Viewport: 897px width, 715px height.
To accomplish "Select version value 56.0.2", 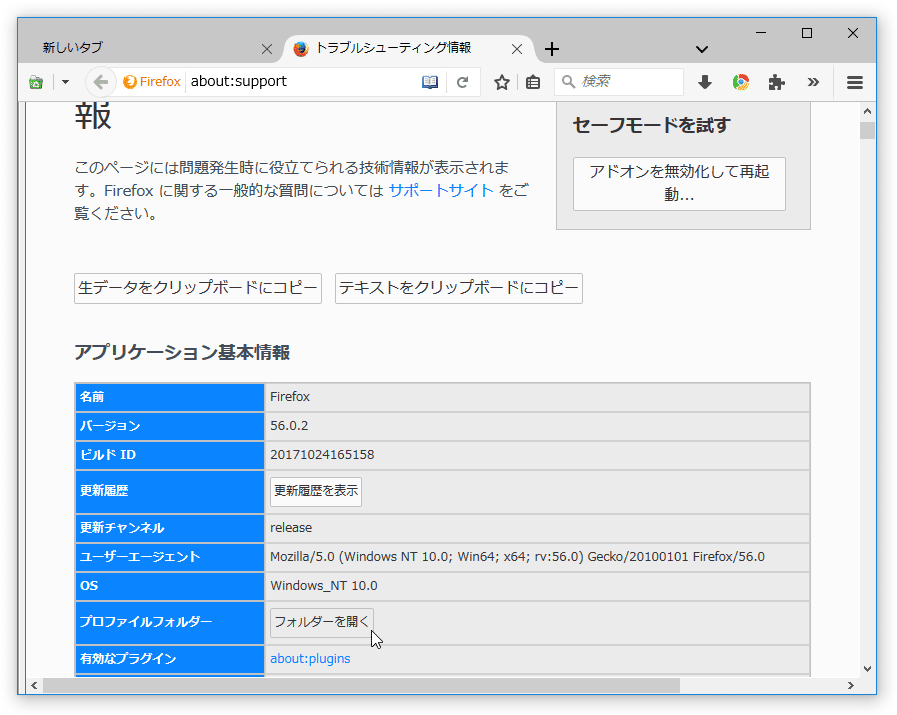I will [x=289, y=426].
